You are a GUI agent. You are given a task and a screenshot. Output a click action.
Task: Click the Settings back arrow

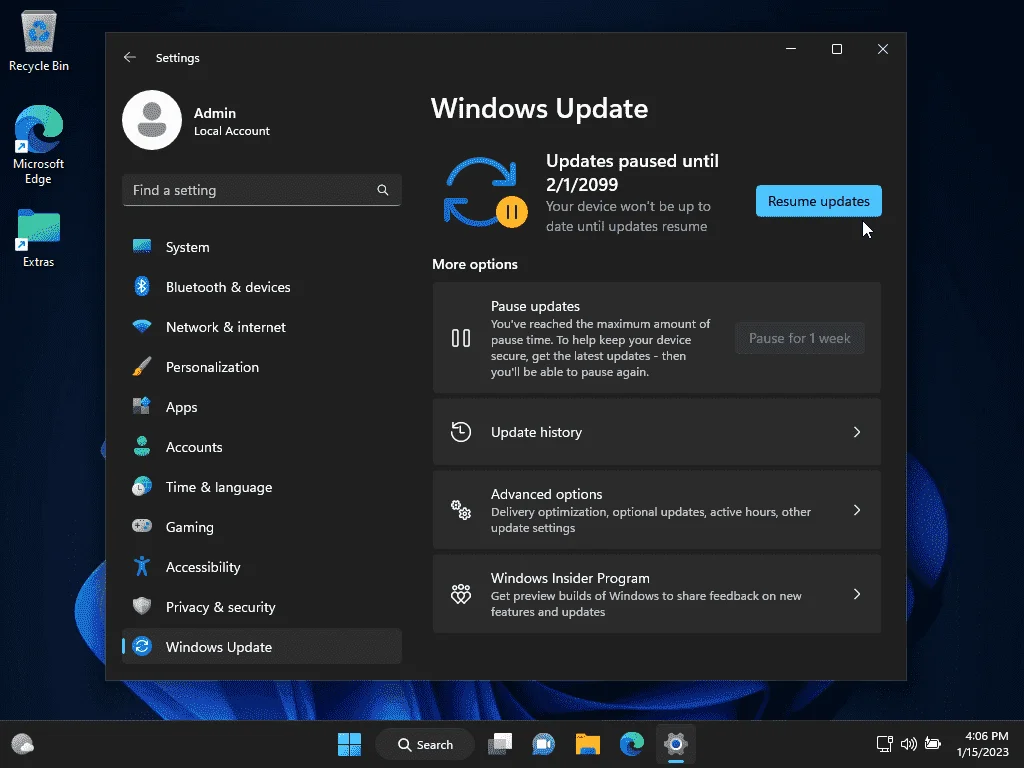[x=130, y=57]
